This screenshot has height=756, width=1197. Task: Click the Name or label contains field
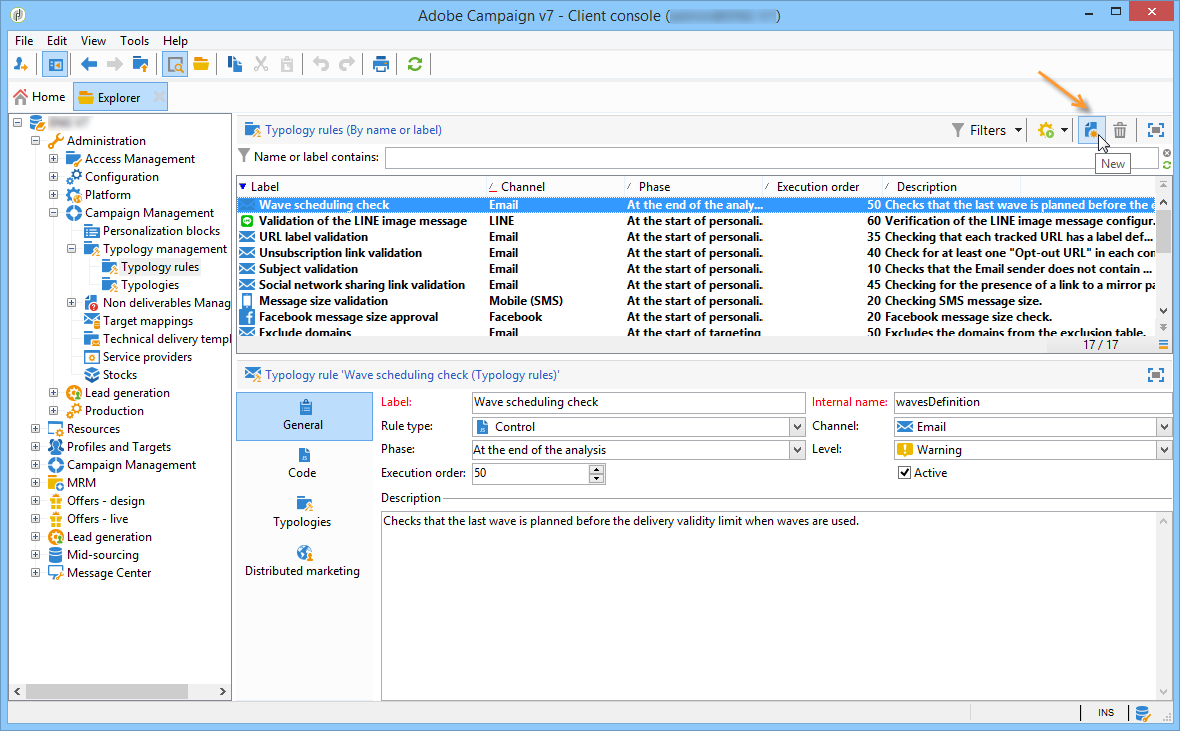771,157
